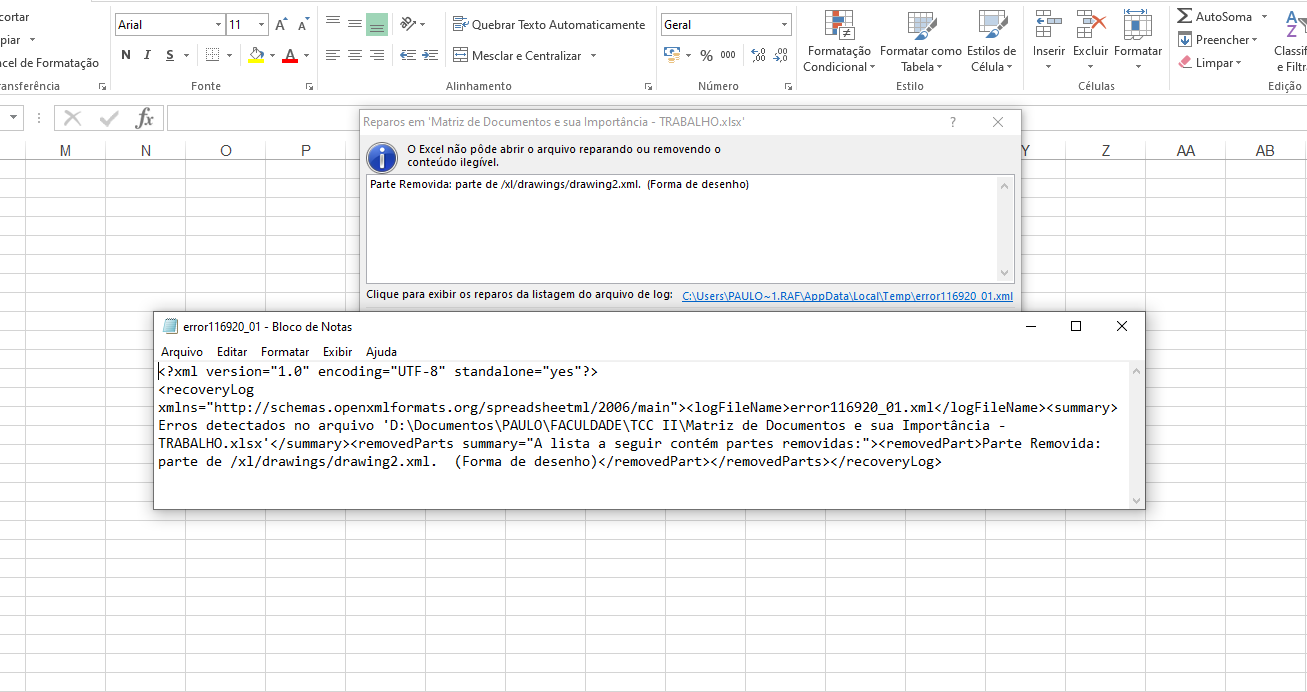The width and height of the screenshot is (1307, 692).
Task: Expand the Geral number format dropdown
Action: click(784, 25)
